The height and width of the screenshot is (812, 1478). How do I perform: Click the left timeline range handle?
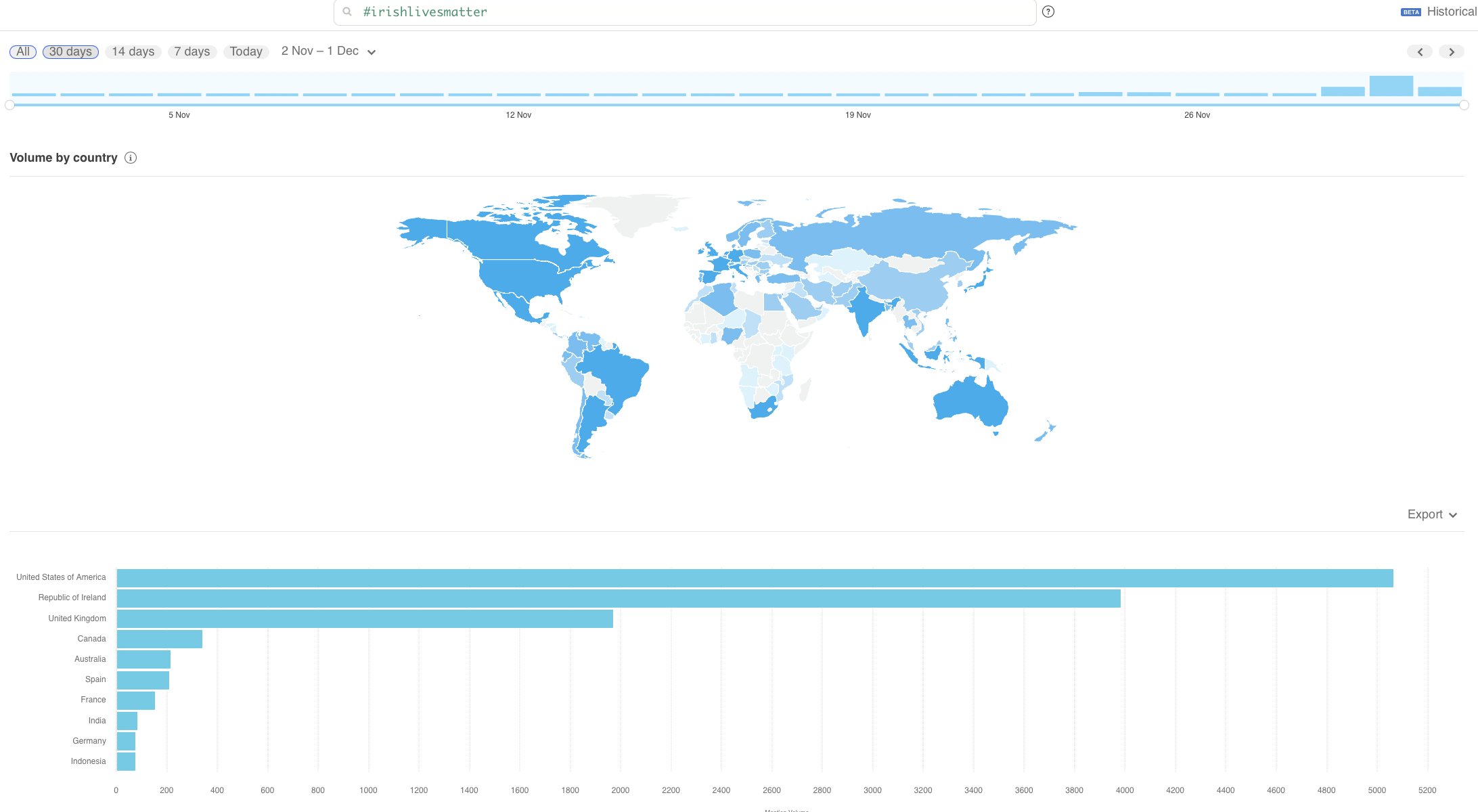tap(9, 105)
